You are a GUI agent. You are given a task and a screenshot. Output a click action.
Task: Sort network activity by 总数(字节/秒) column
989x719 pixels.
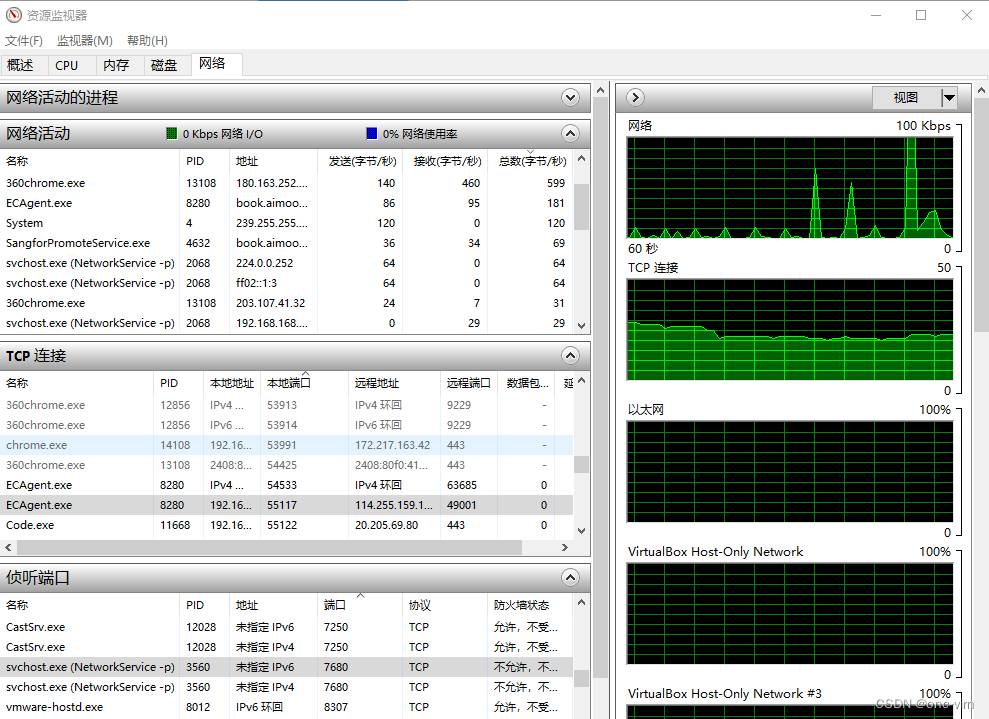[532, 161]
